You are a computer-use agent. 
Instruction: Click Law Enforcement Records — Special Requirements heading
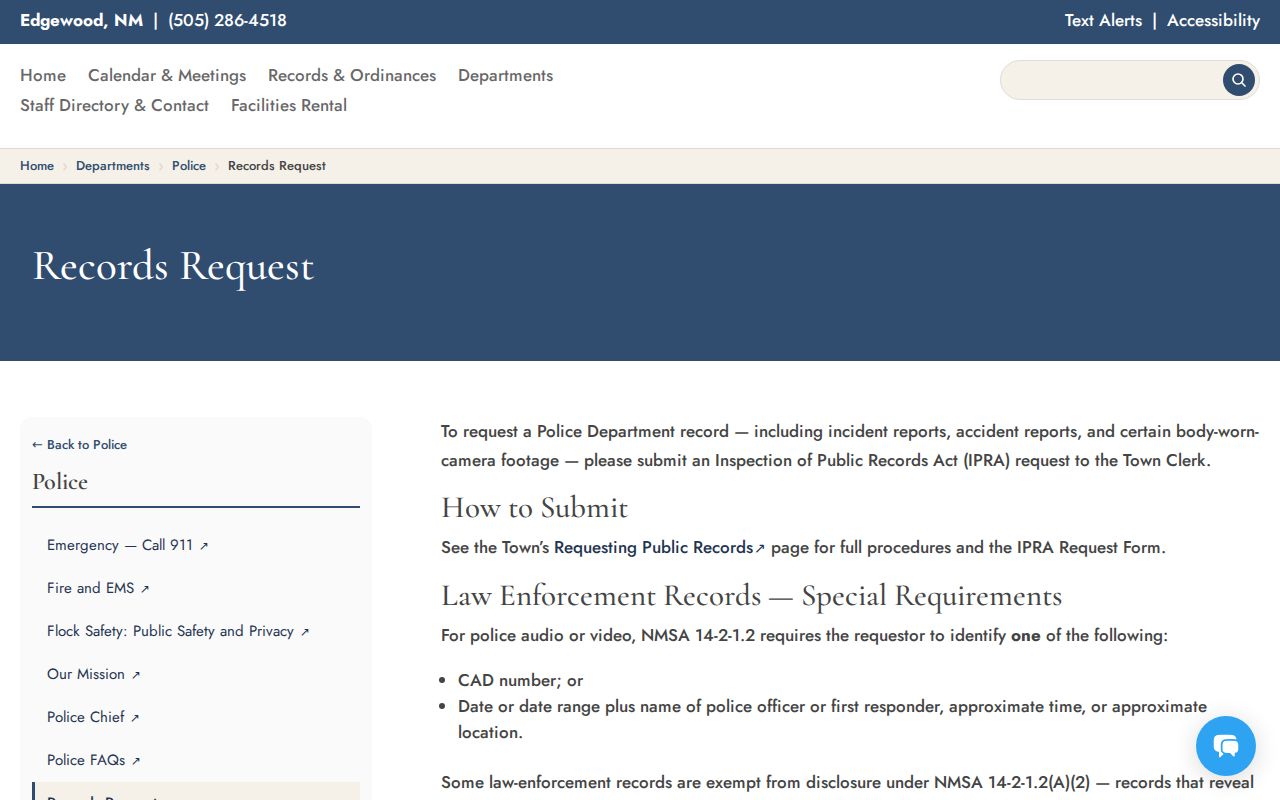(751, 596)
